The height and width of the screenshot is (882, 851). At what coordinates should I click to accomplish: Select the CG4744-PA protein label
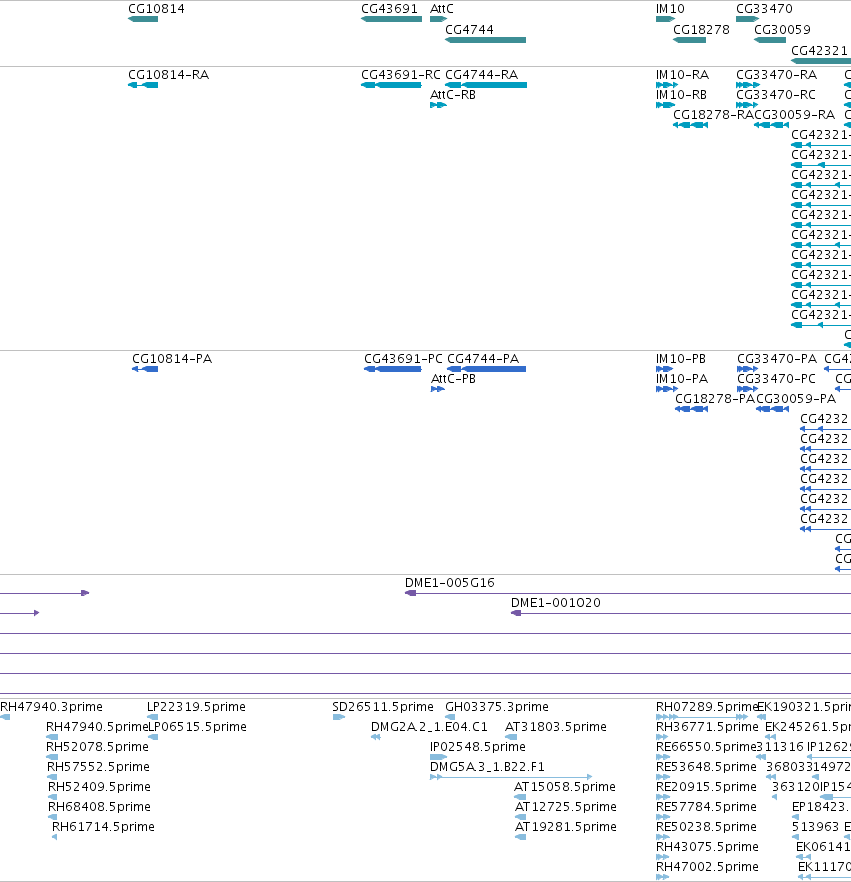(x=483, y=359)
